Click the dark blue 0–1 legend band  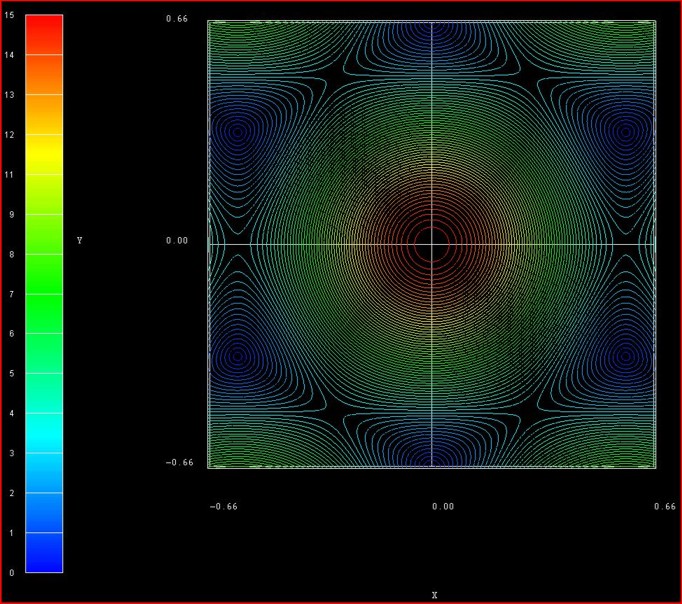43,552
